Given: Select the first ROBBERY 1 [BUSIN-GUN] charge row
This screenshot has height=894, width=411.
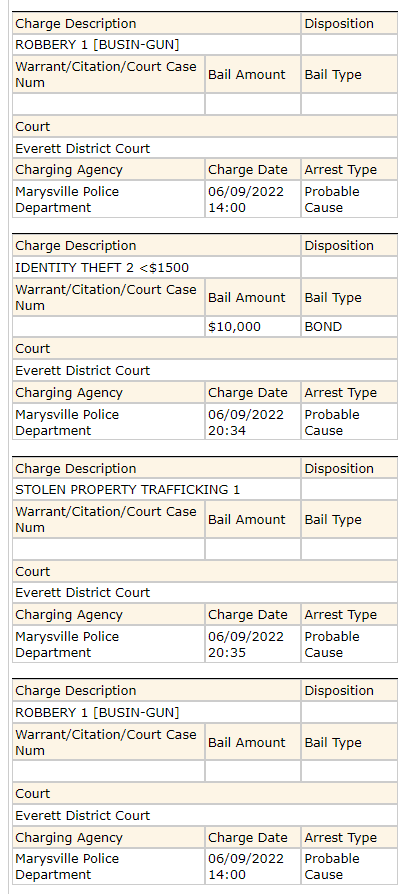Looking at the screenshot, I should coord(156,44).
